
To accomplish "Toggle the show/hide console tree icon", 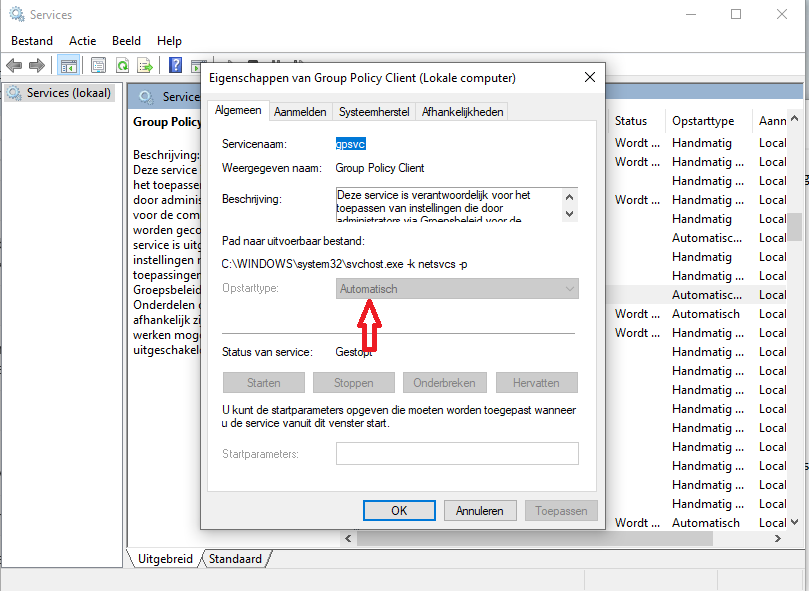I will 68,65.
